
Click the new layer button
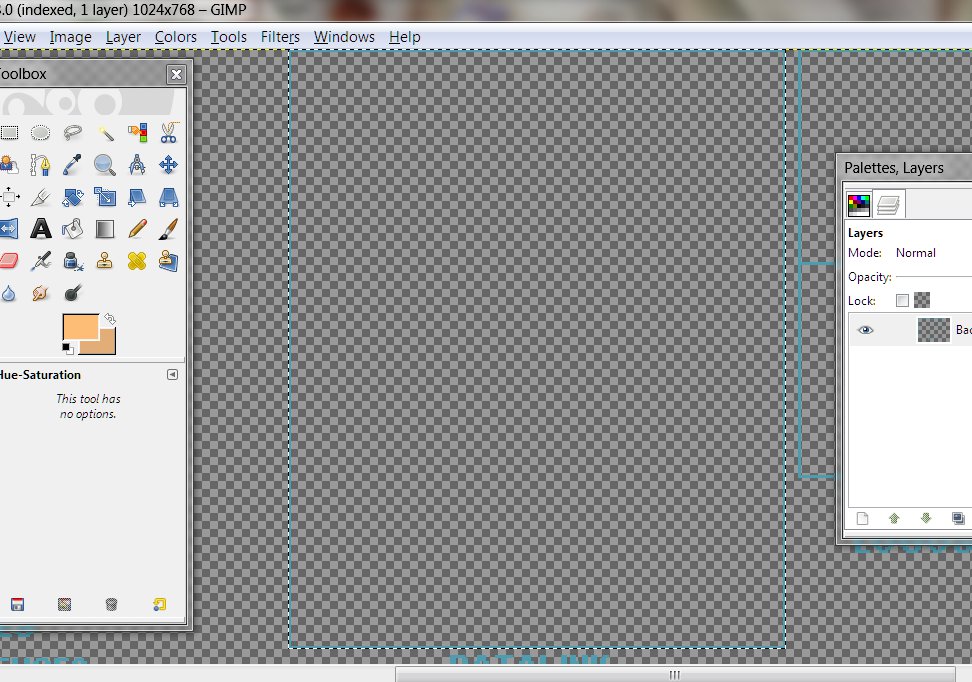[x=862, y=518]
